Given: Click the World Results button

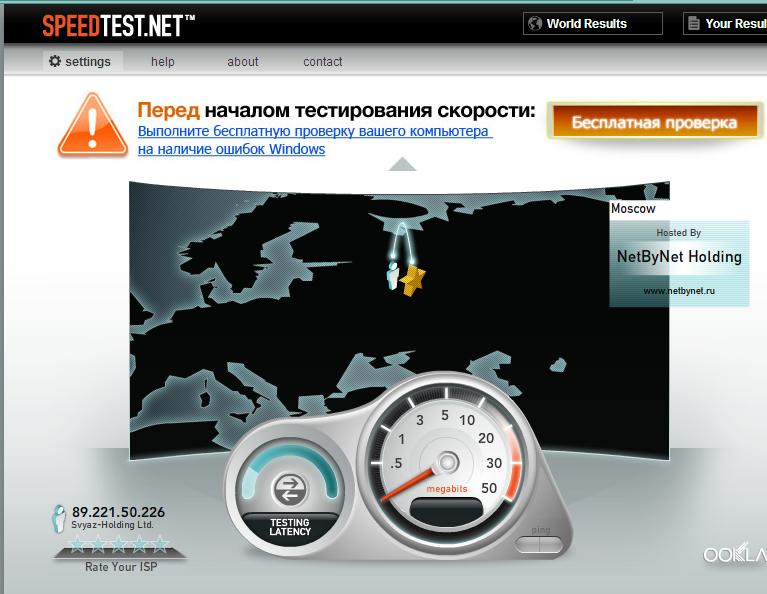Looking at the screenshot, I should 592,23.
